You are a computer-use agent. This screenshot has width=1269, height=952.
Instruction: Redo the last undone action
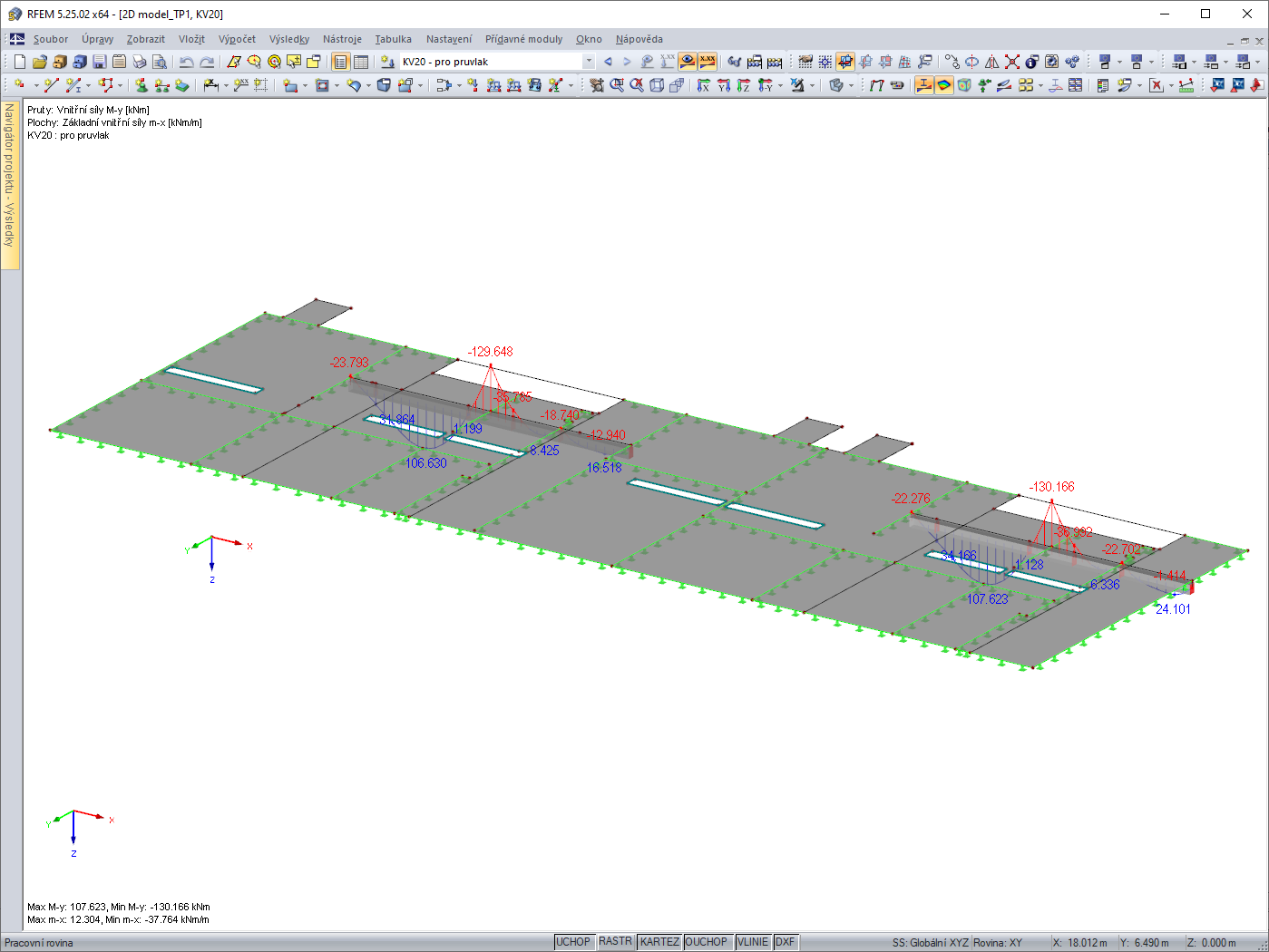pos(207,62)
